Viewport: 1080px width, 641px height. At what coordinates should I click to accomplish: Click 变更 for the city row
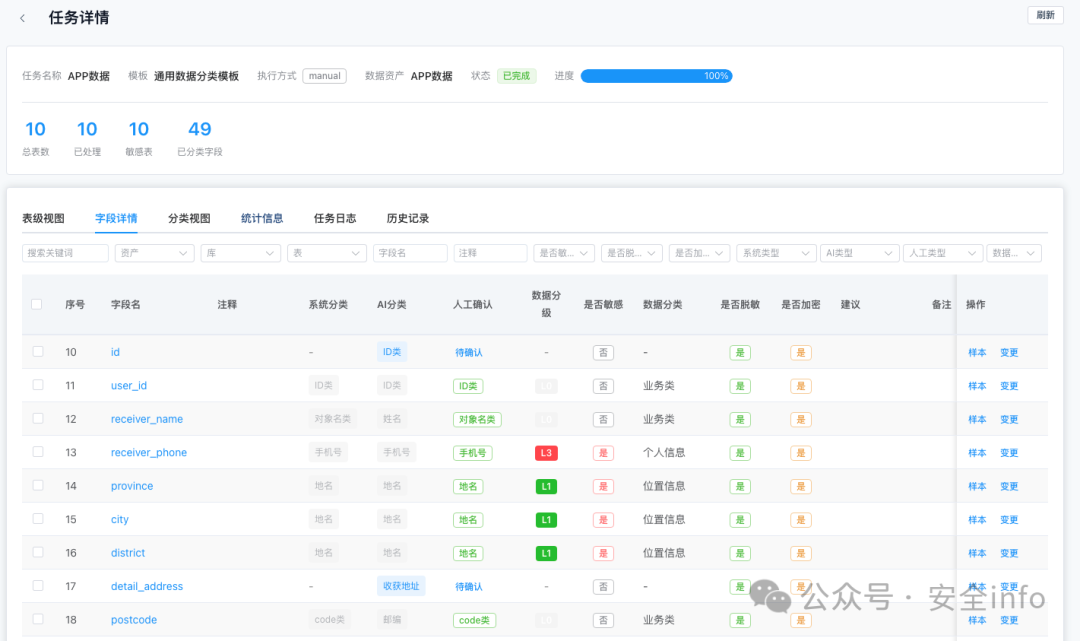tap(1009, 520)
